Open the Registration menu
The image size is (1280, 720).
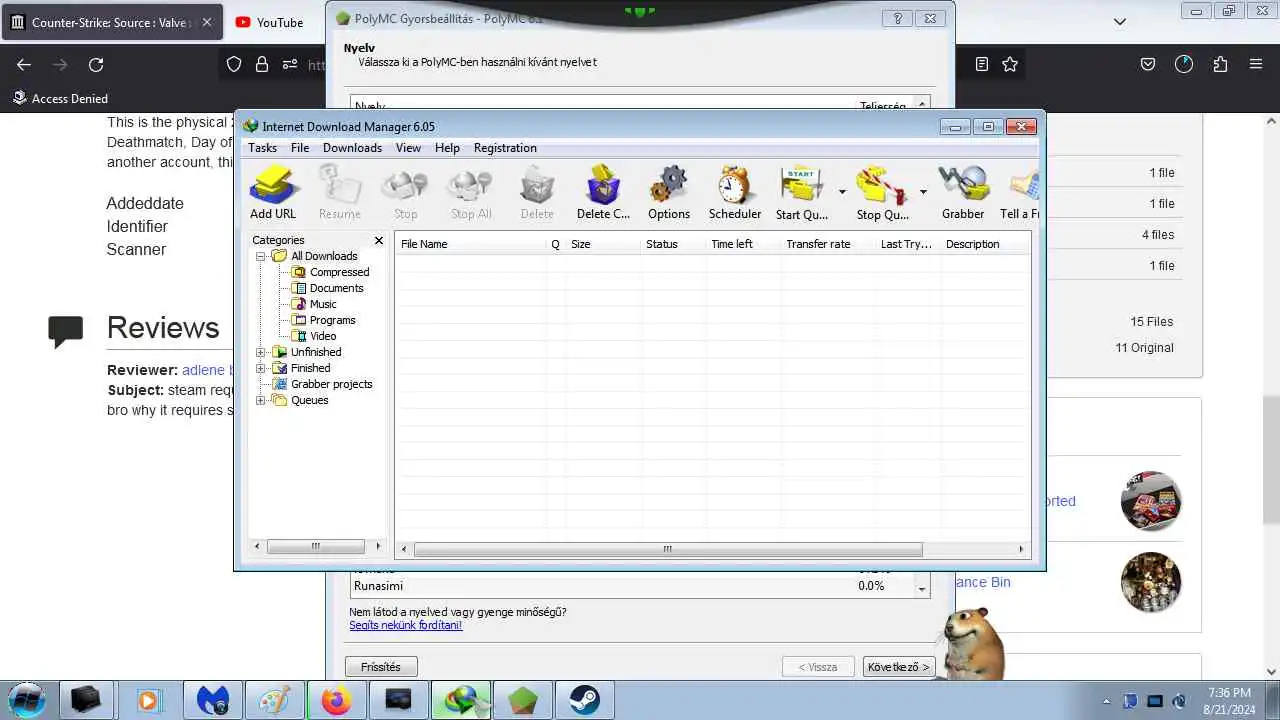505,148
